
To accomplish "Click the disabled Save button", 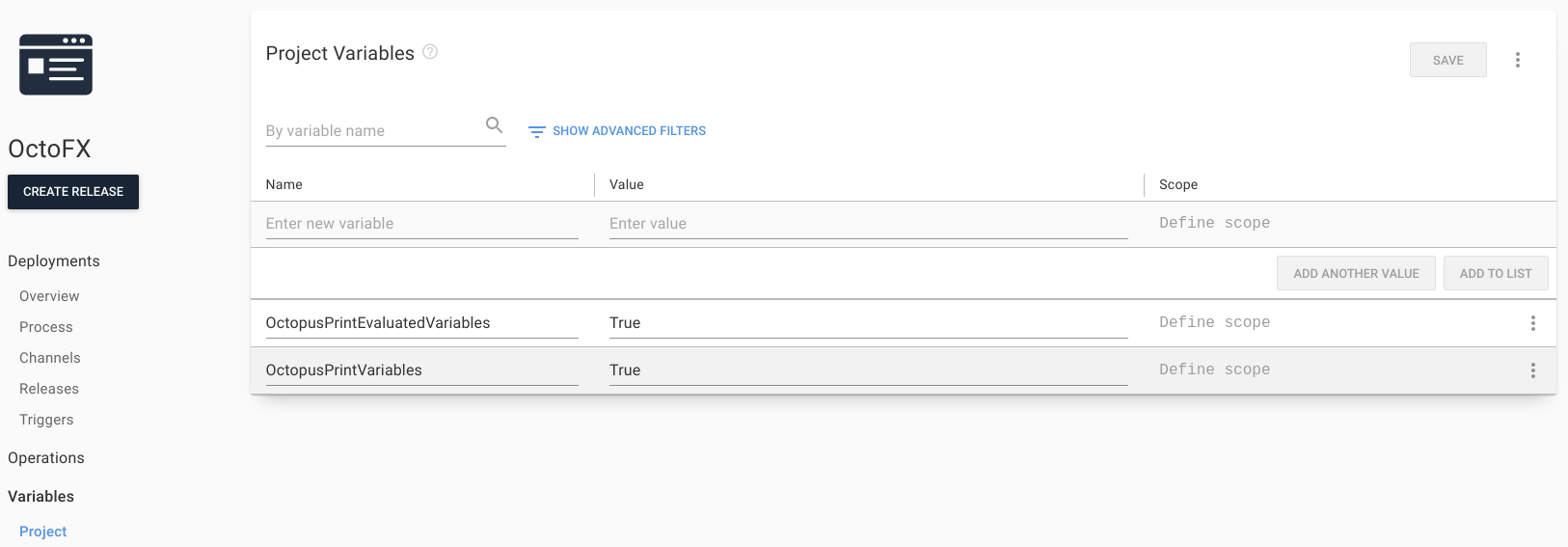I will tap(1447, 60).
